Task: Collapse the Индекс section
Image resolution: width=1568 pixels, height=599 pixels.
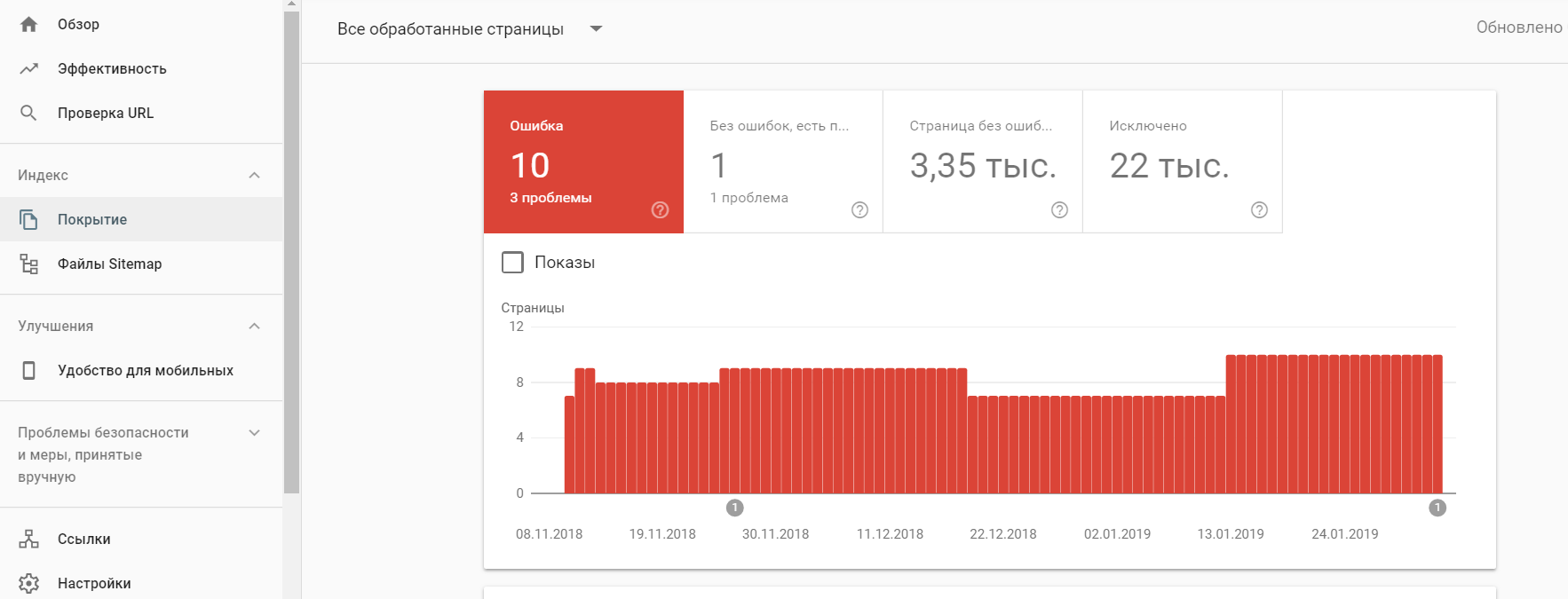Action: (x=254, y=175)
